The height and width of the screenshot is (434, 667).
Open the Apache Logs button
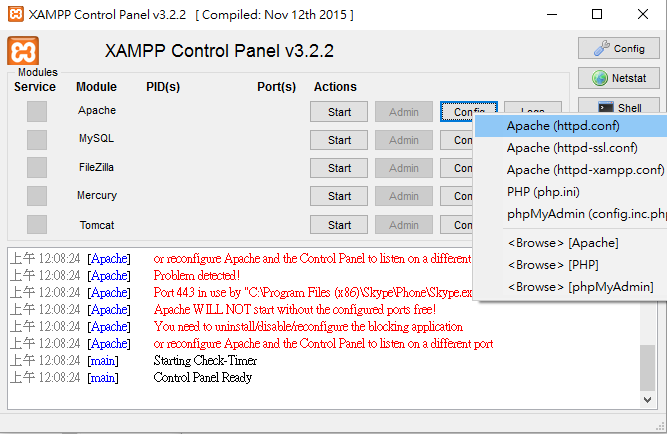(533, 107)
